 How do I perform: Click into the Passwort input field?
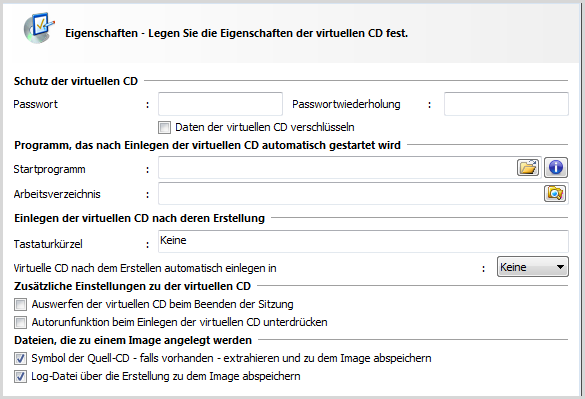(220, 104)
